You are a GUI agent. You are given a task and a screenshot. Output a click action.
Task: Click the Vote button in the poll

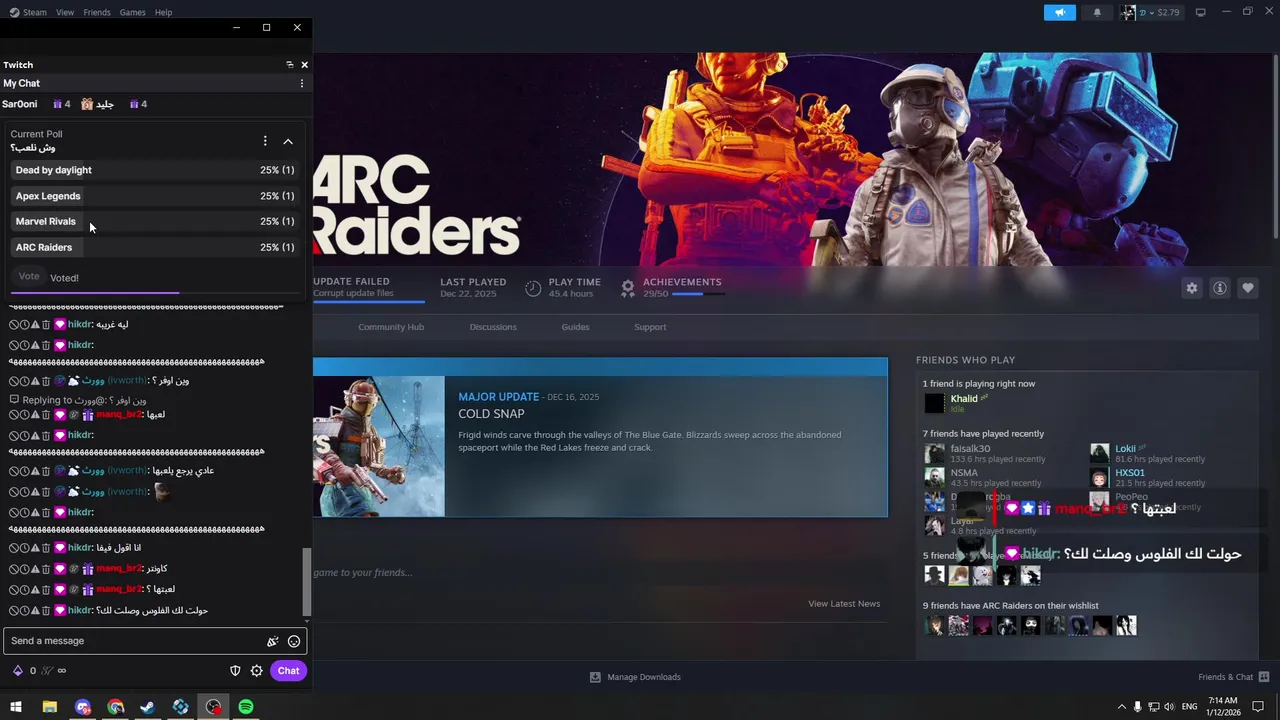29,277
